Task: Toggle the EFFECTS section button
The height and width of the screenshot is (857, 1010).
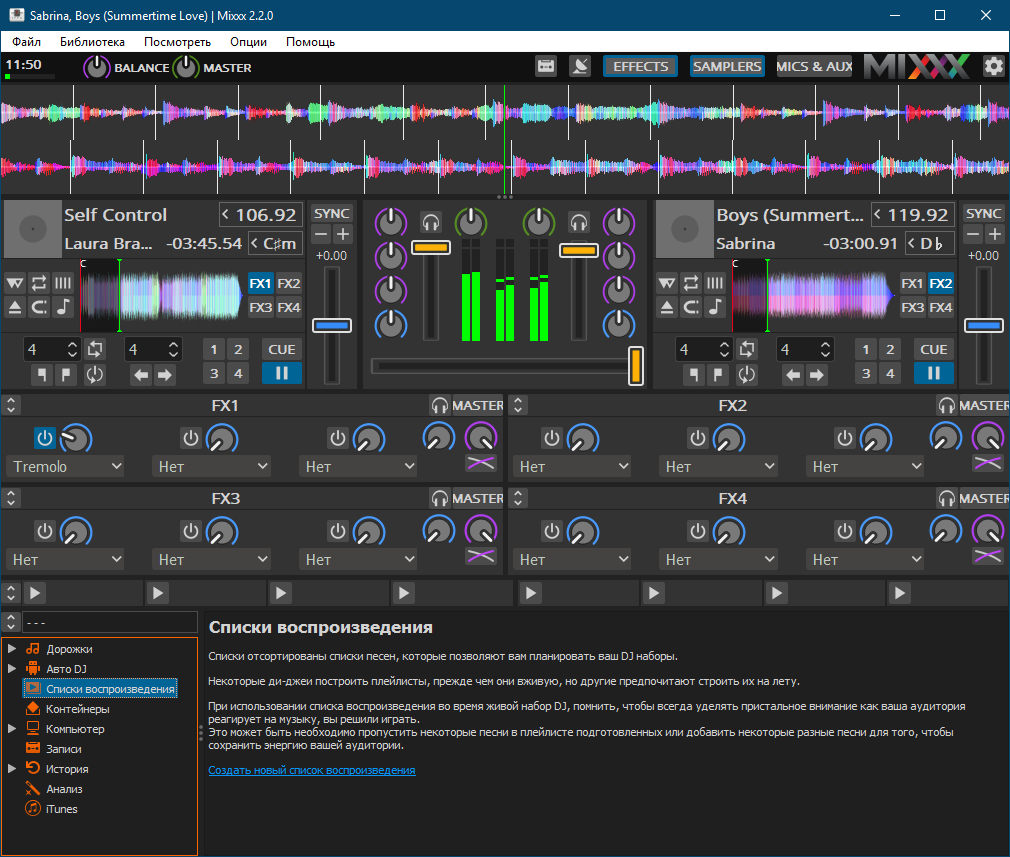Action: tap(640, 66)
